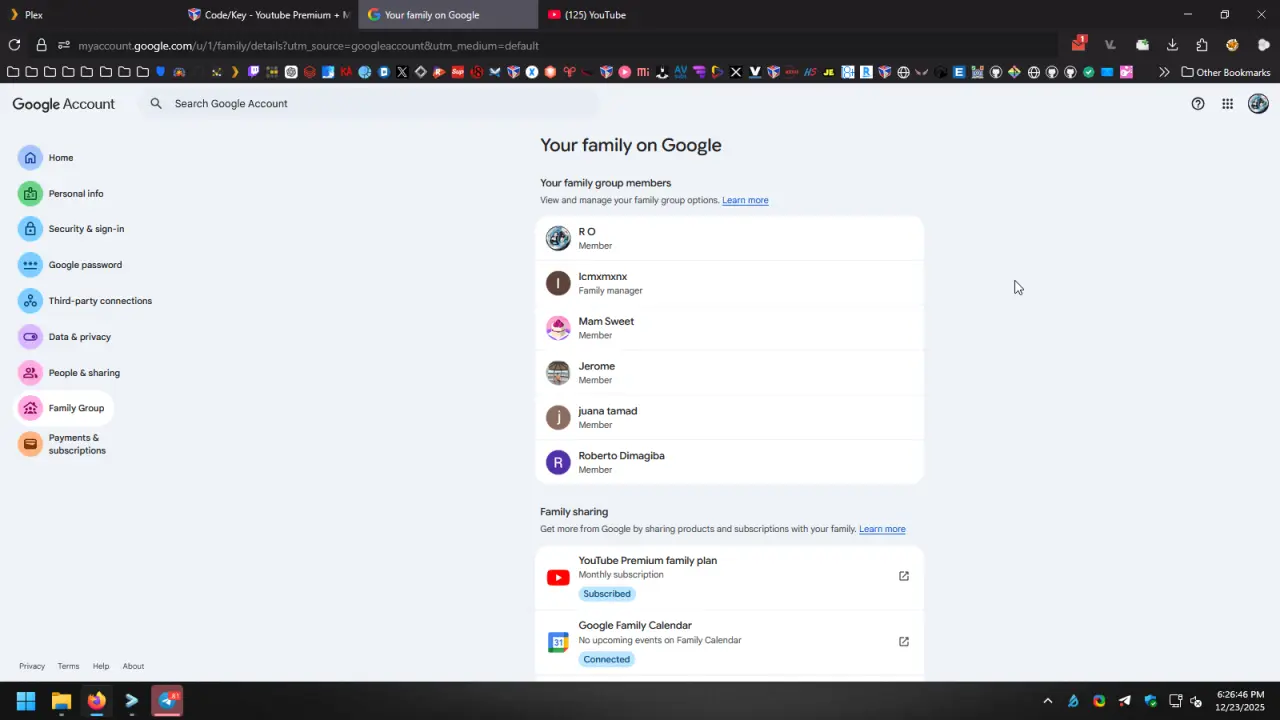
Task: Open Other Bookmarks folder
Action: [1226, 72]
